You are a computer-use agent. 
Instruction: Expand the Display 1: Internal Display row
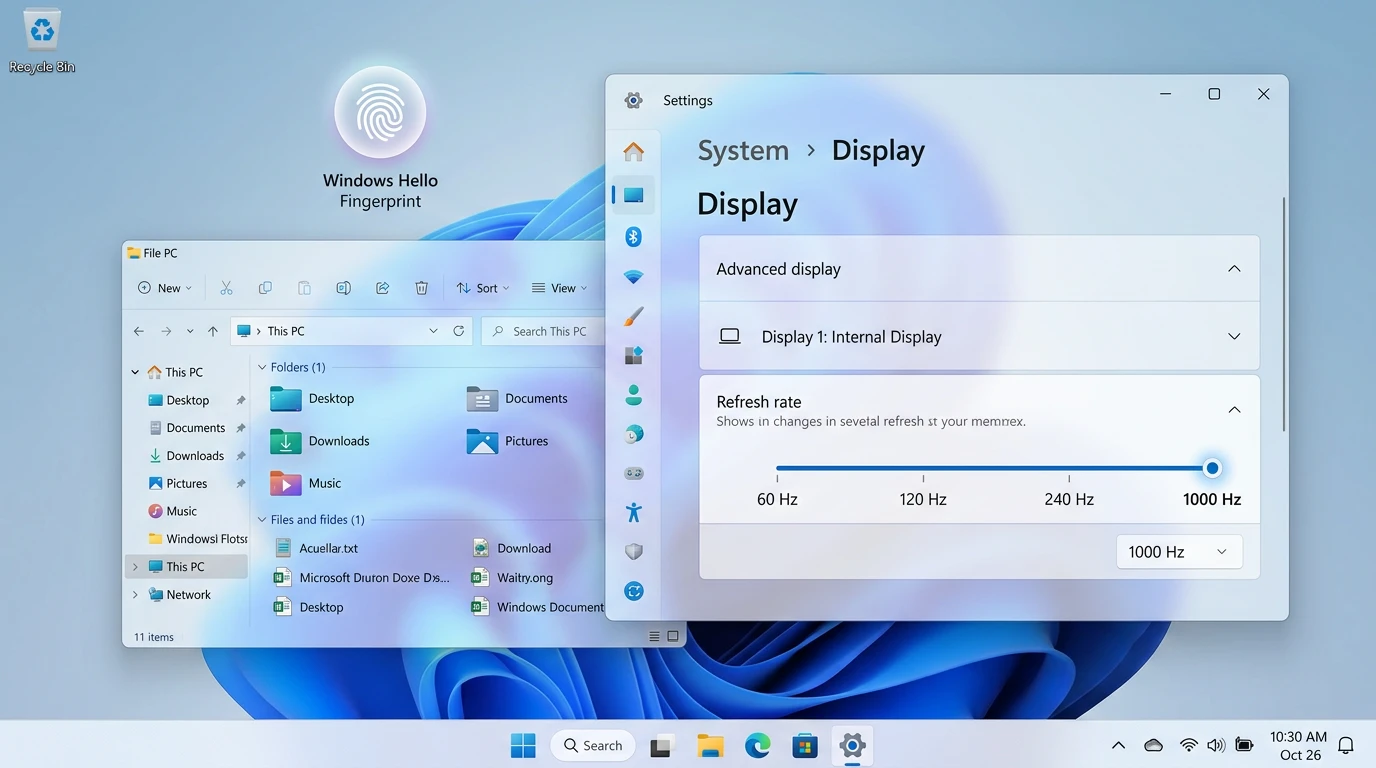point(1234,337)
